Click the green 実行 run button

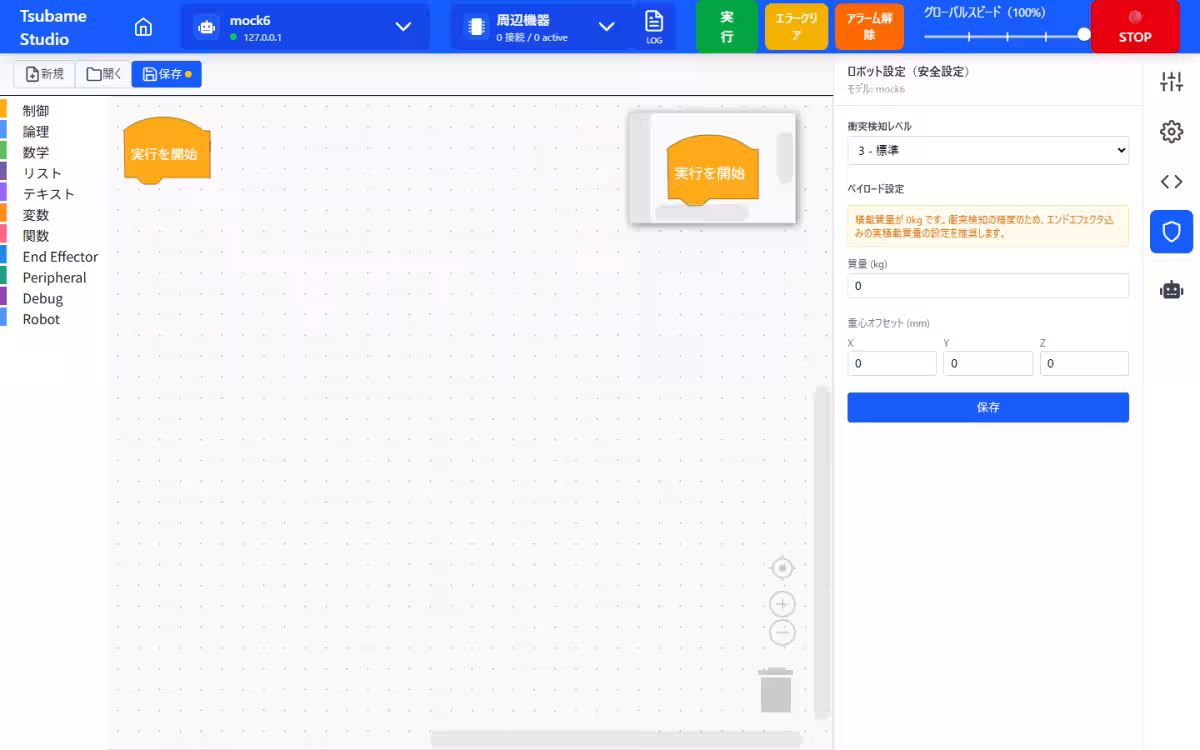coord(727,27)
